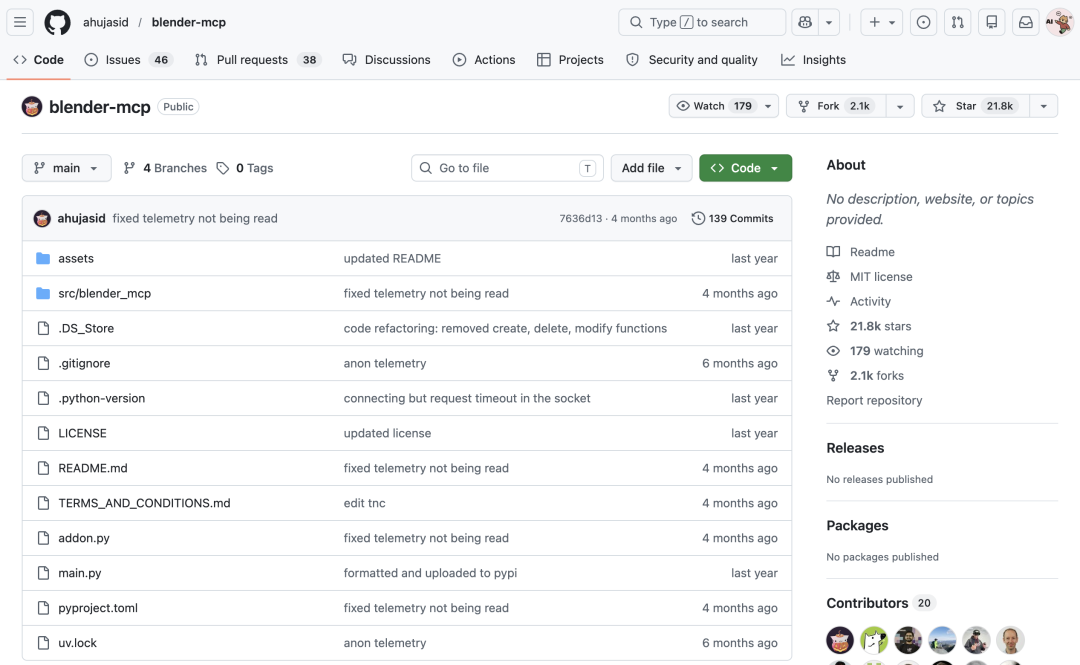The width and height of the screenshot is (1080, 665).
Task: Open the Security and quality tab
Action: coord(692,60)
